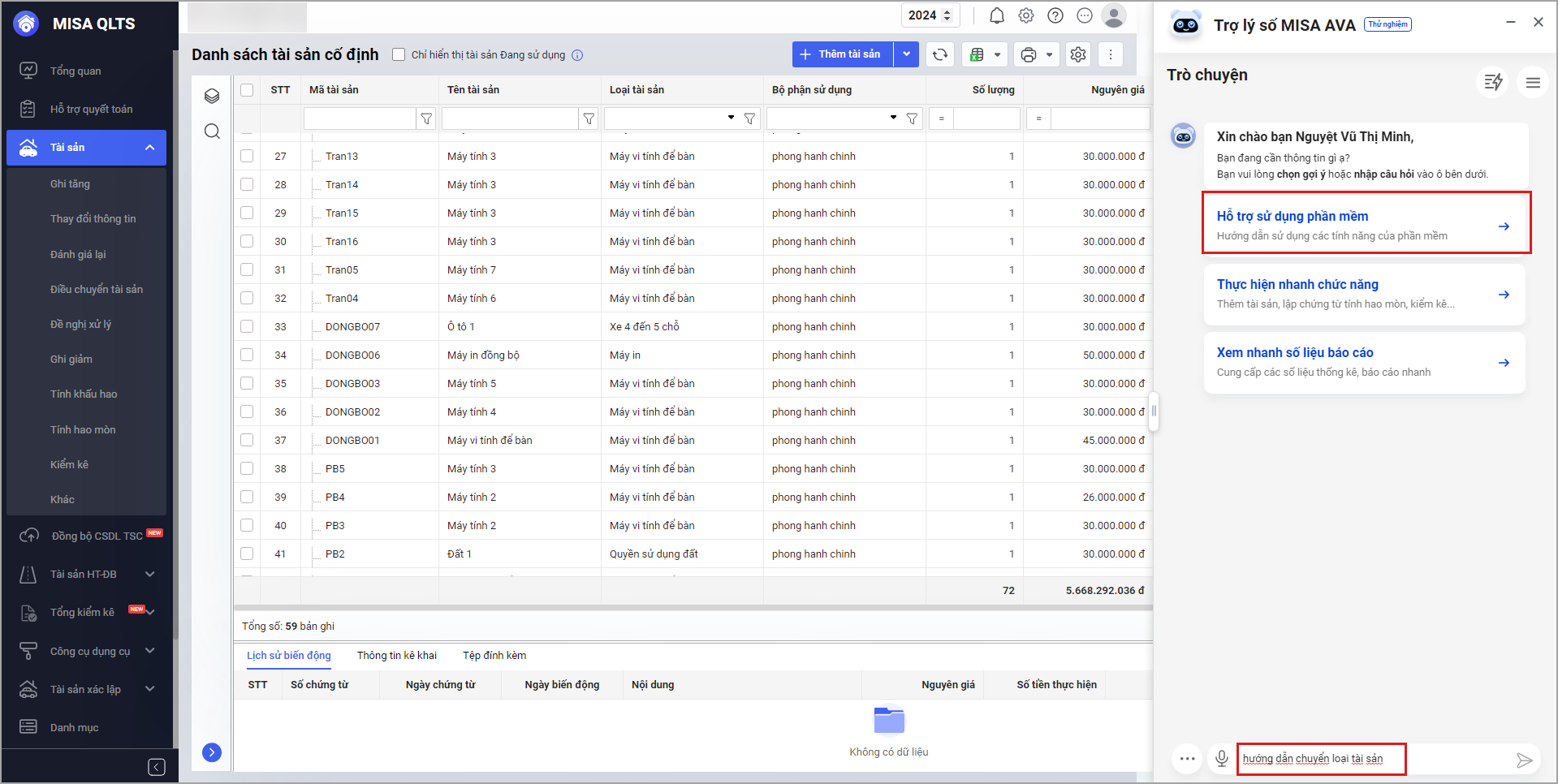Click the refresh data icon in toolbar
Viewport: 1558px width, 784px height.
point(939,54)
